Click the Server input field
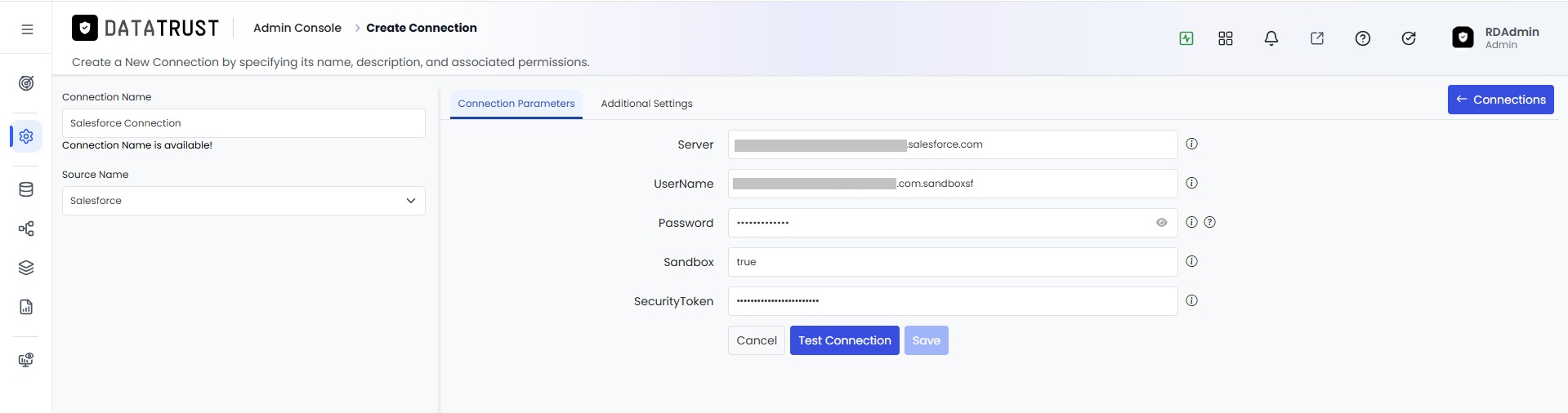Image resolution: width=1568 pixels, height=413 pixels. click(x=953, y=144)
